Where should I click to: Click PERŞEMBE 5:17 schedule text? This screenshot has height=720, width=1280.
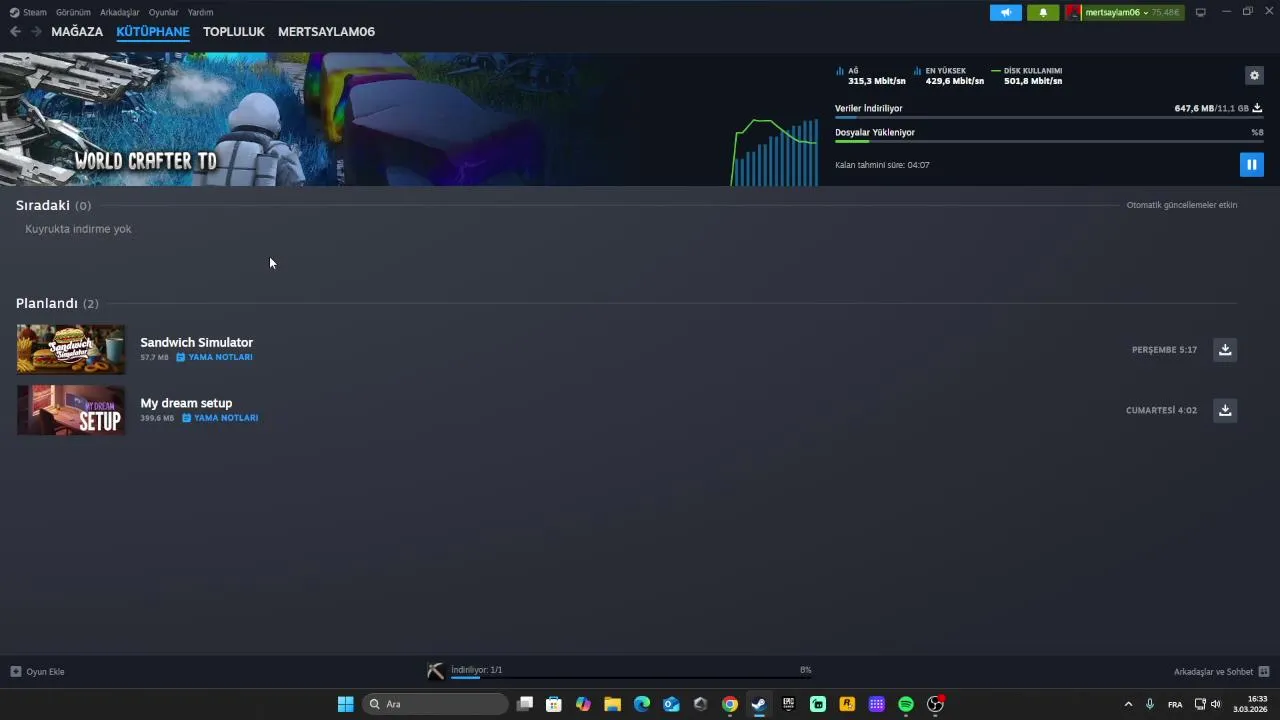[1164, 350]
